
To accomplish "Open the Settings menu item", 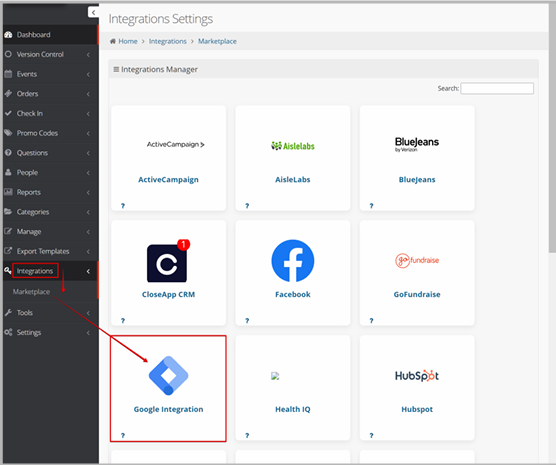I will pos(50,332).
